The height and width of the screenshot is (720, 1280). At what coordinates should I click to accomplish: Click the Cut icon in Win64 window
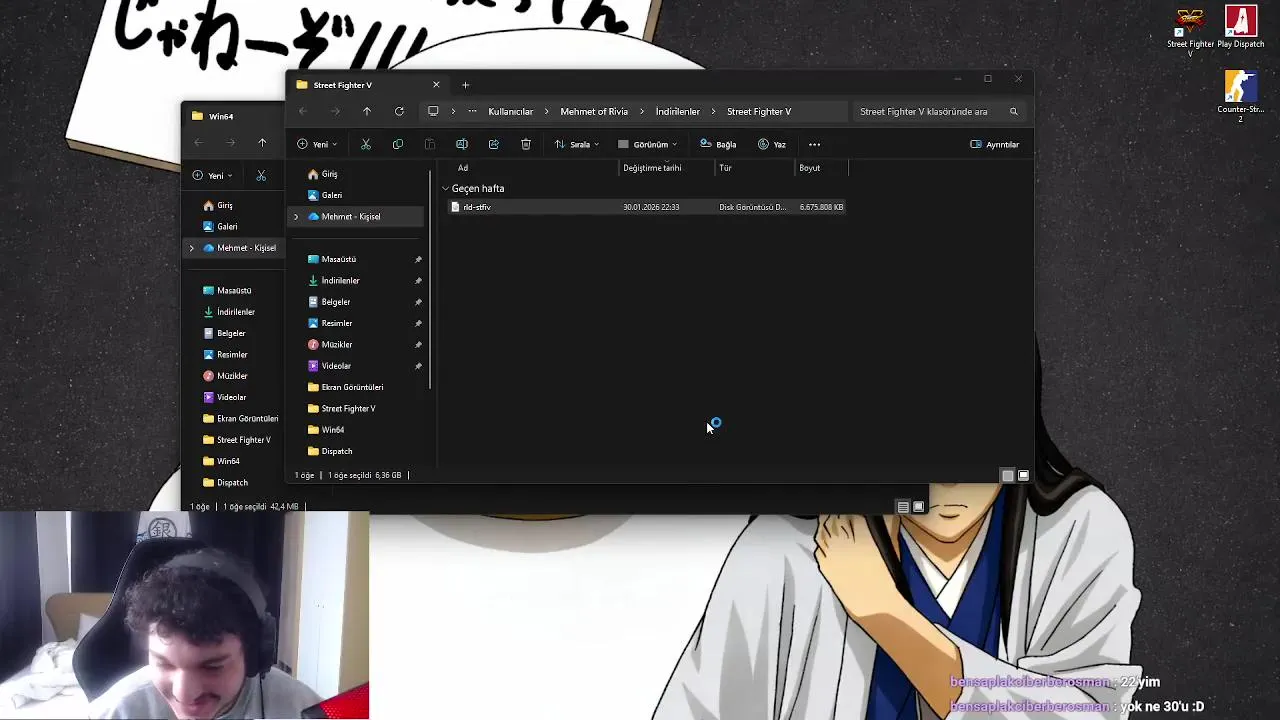tap(261, 176)
